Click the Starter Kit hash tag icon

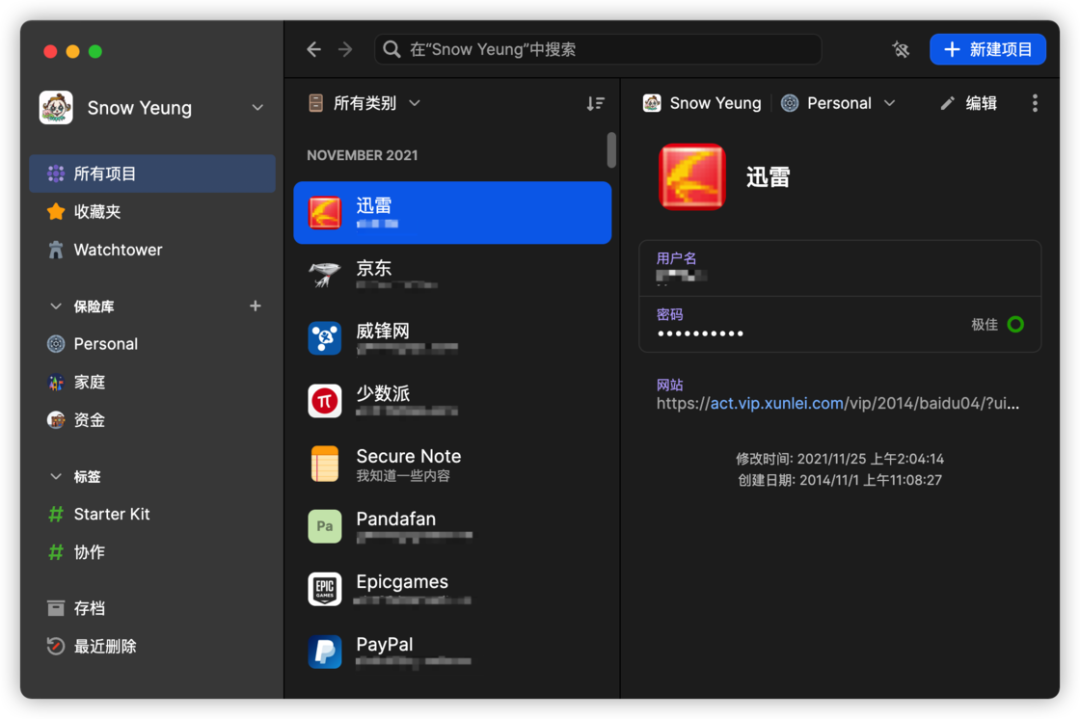[56, 514]
